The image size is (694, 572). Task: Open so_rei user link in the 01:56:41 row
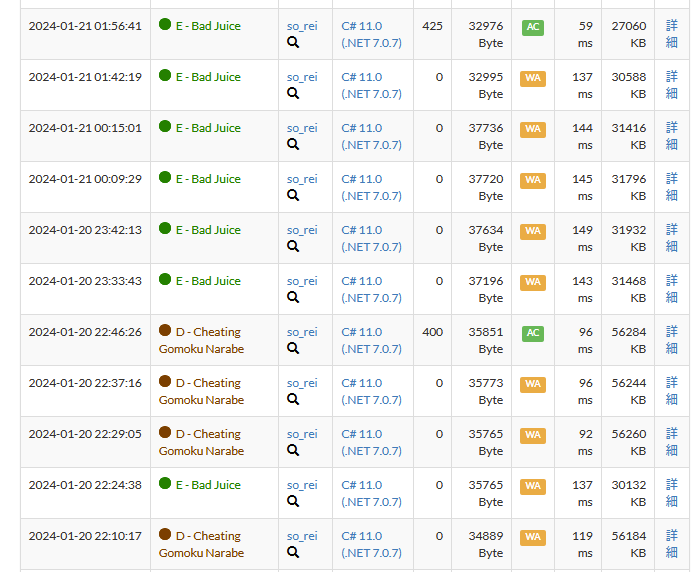pos(302,26)
